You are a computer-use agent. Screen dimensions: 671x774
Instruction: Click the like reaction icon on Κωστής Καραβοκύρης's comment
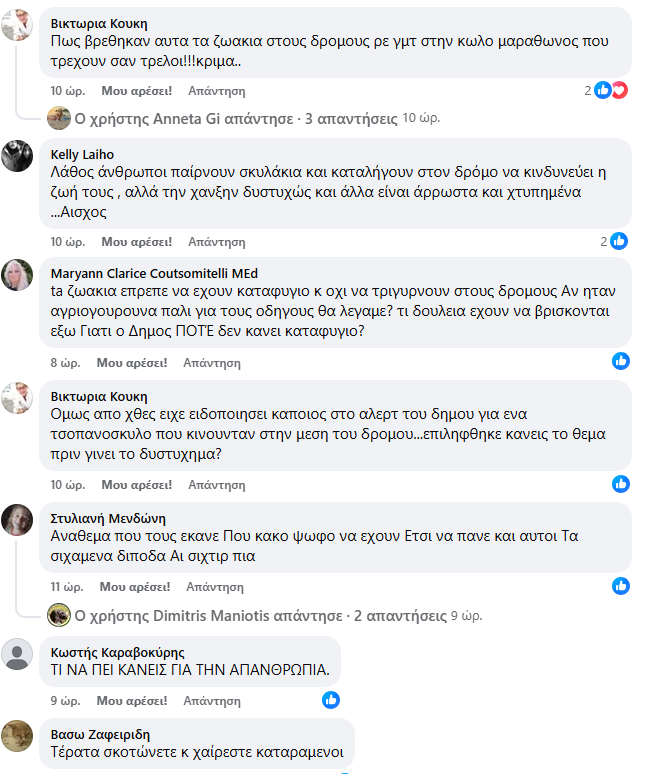pyautogui.click(x=331, y=700)
